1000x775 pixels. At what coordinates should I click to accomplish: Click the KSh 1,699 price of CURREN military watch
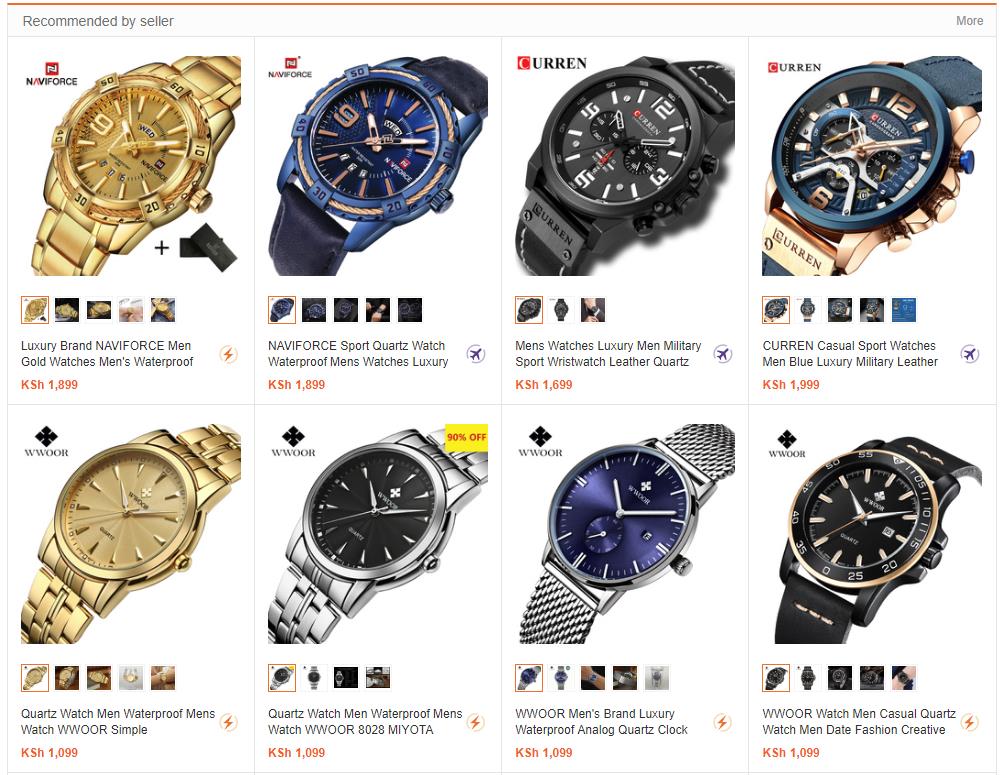(x=544, y=385)
